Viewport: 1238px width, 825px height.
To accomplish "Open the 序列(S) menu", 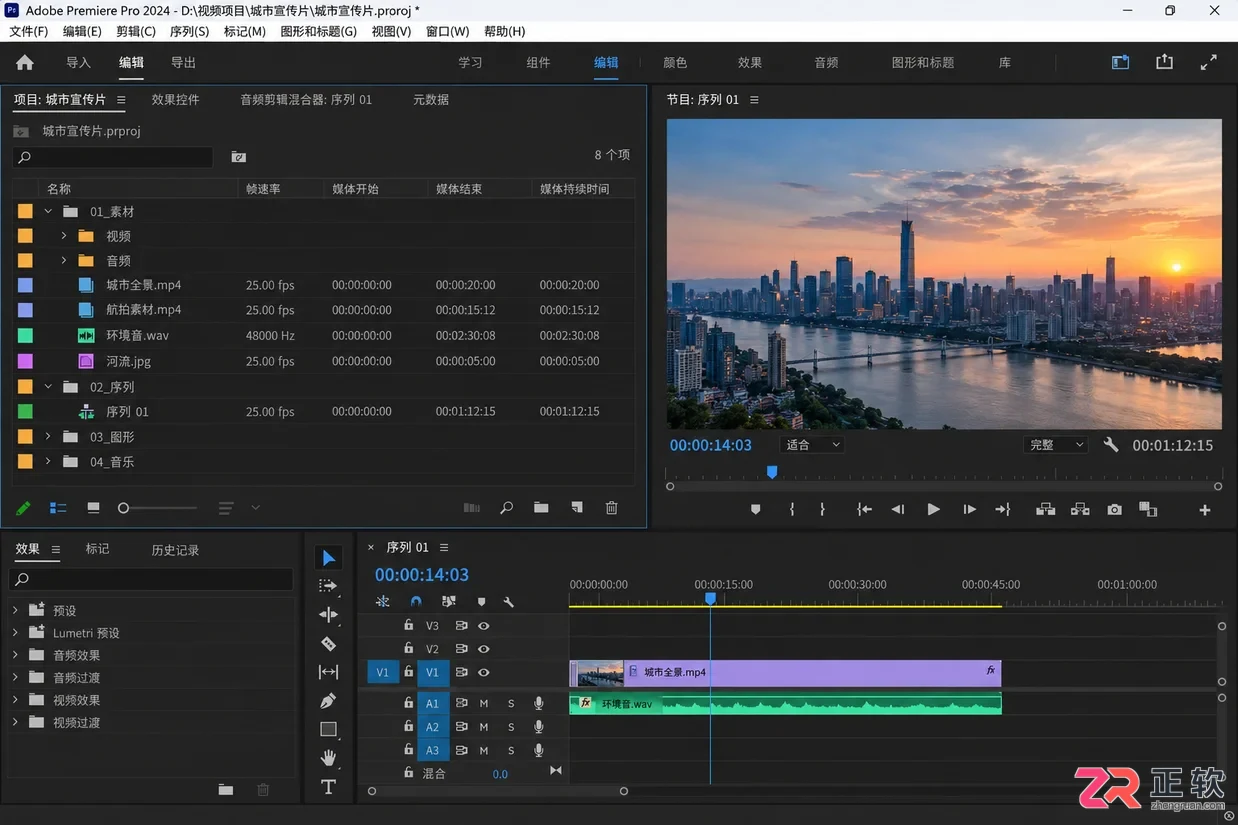I will [190, 31].
